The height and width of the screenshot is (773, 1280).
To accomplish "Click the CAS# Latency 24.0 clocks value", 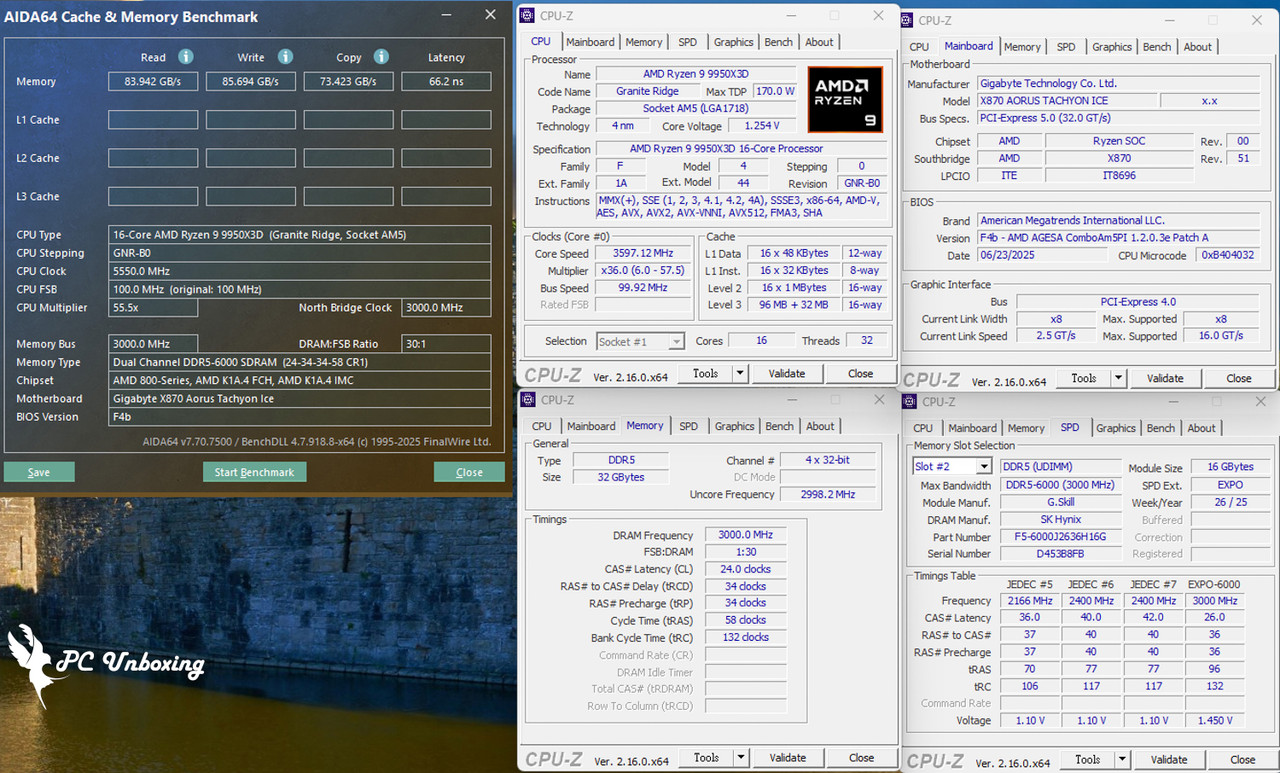I will pos(746,569).
